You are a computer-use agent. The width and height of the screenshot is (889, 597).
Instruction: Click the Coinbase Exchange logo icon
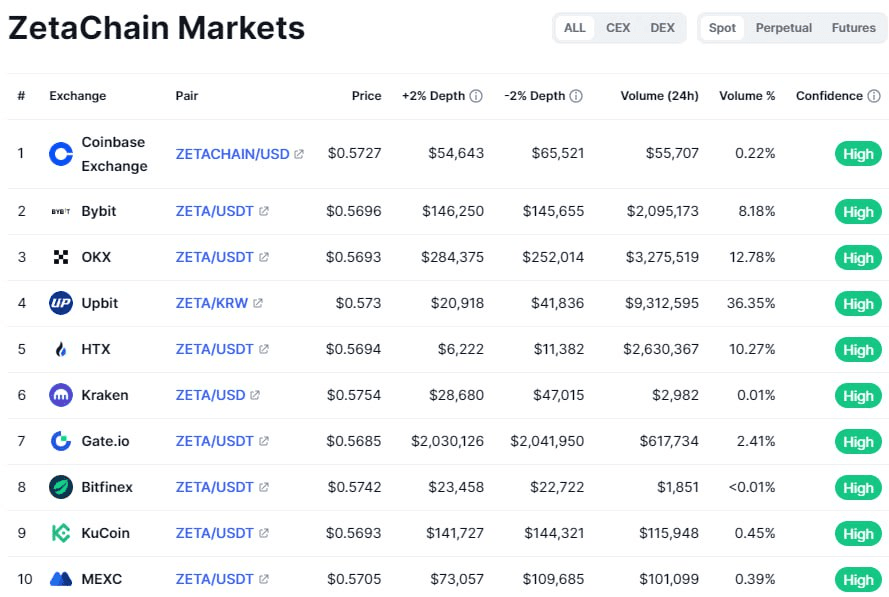point(61,154)
